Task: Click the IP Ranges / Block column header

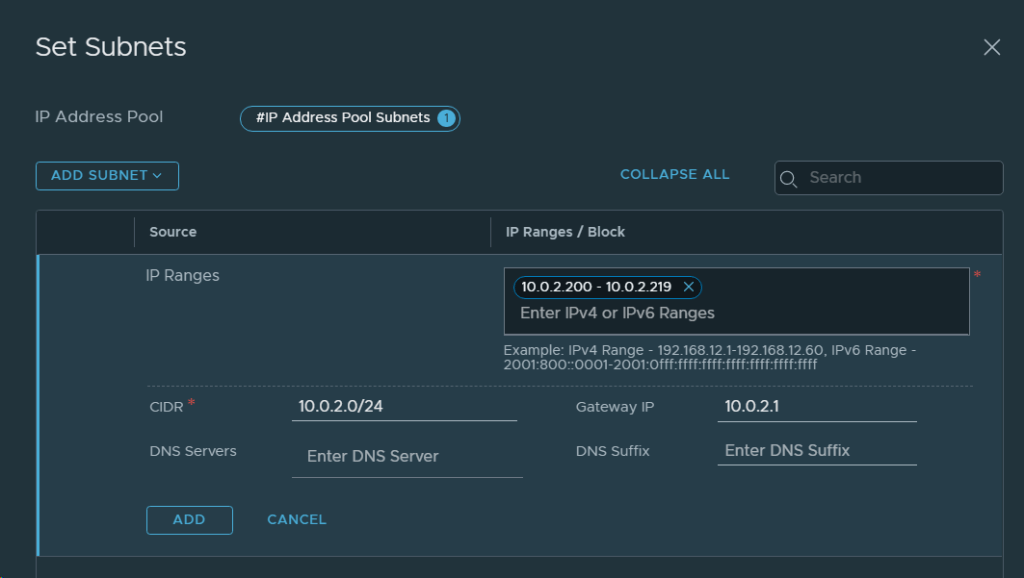Action: [565, 232]
